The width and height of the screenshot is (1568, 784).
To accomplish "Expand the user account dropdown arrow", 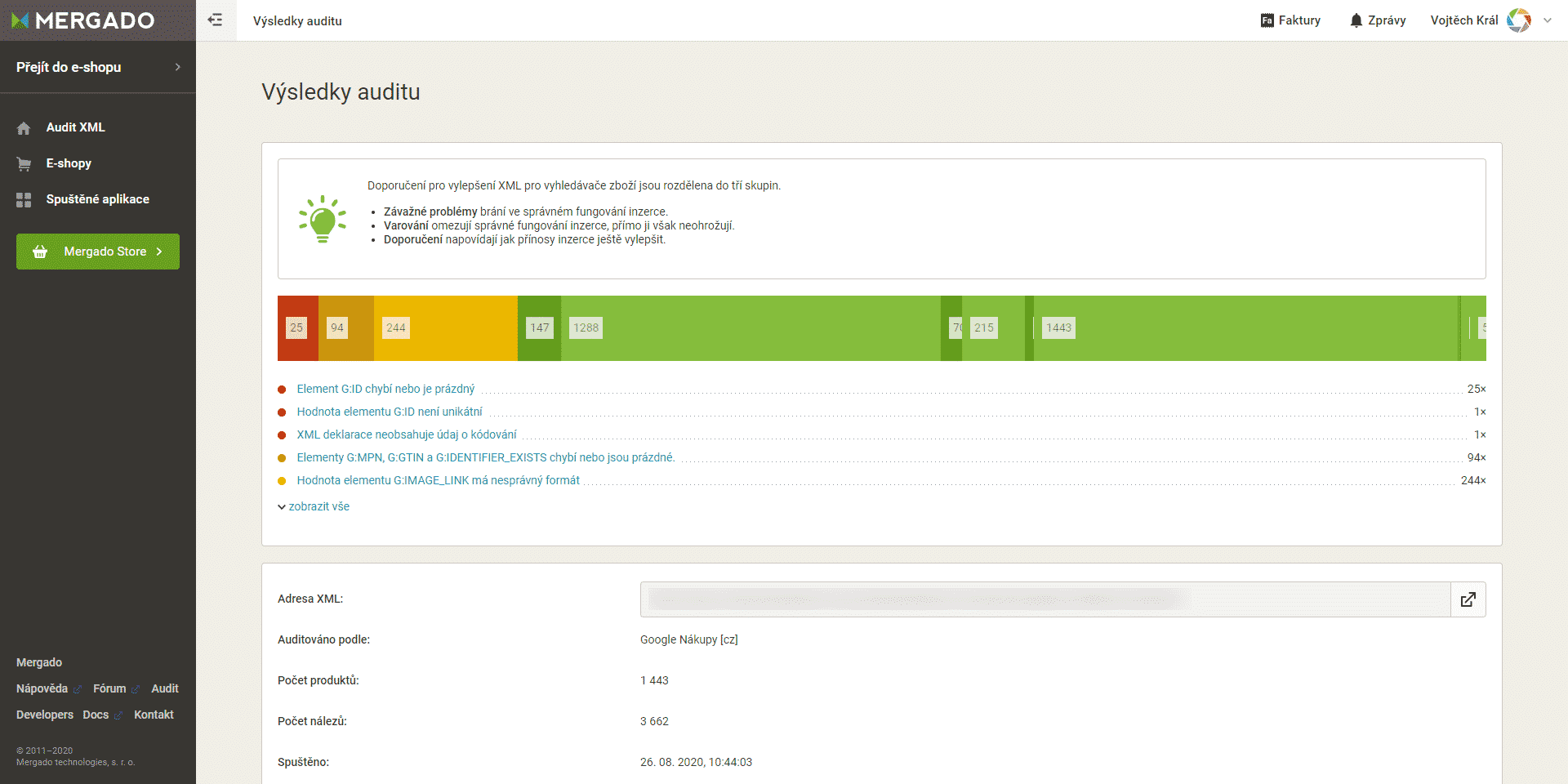I will point(1547,20).
